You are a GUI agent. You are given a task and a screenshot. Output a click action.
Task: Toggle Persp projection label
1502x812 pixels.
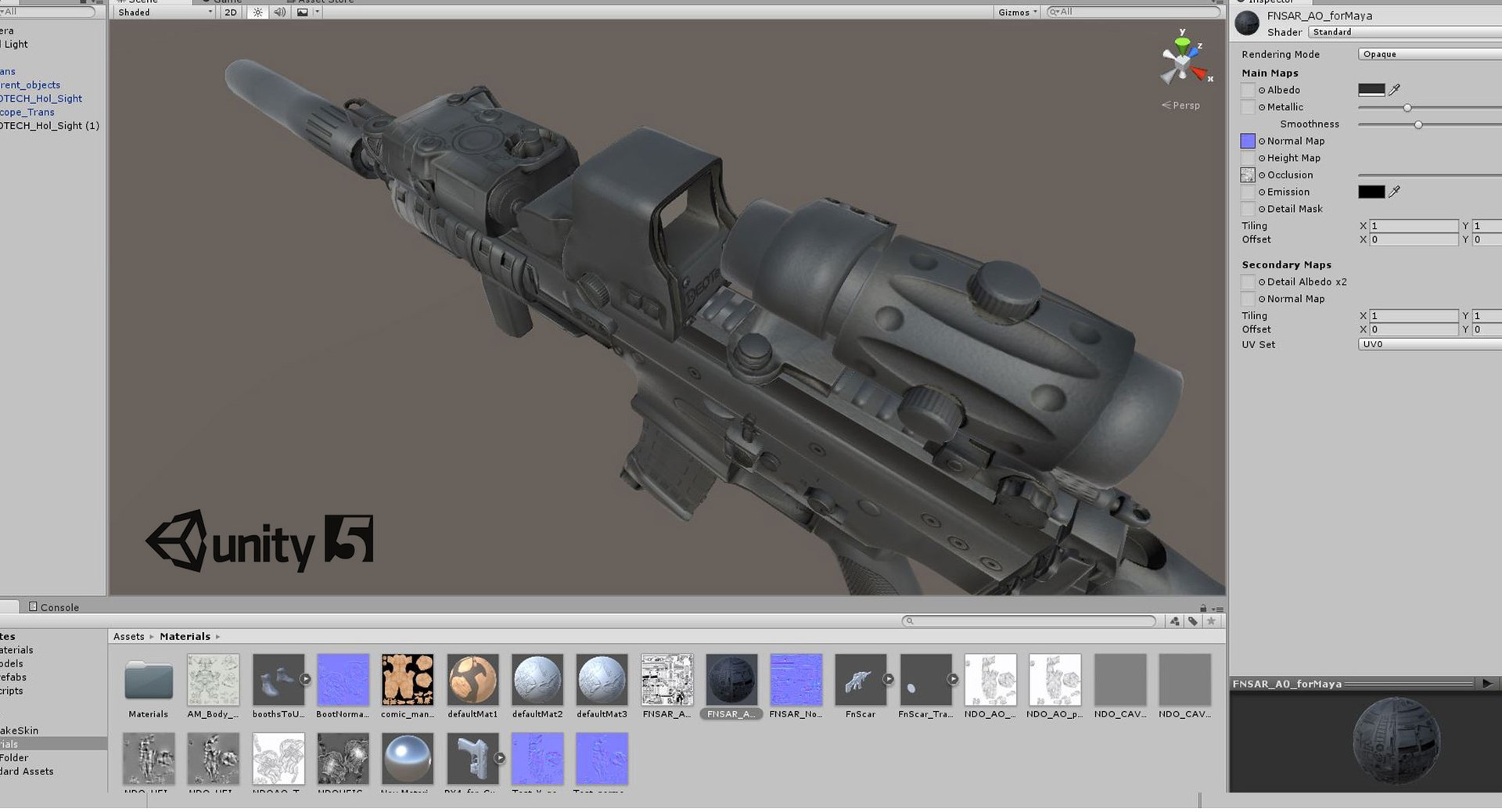click(x=1180, y=106)
